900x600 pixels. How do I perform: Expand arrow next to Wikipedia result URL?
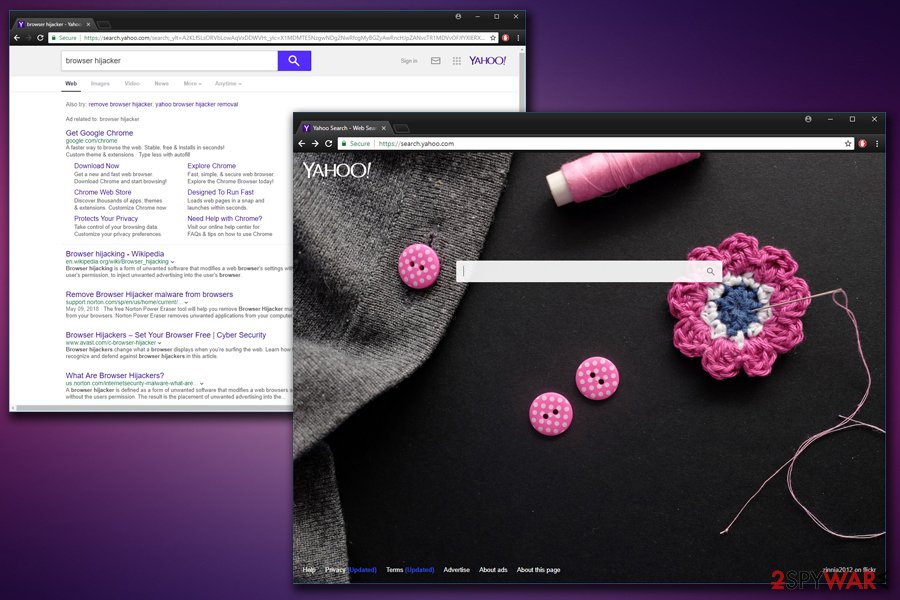coord(172,262)
